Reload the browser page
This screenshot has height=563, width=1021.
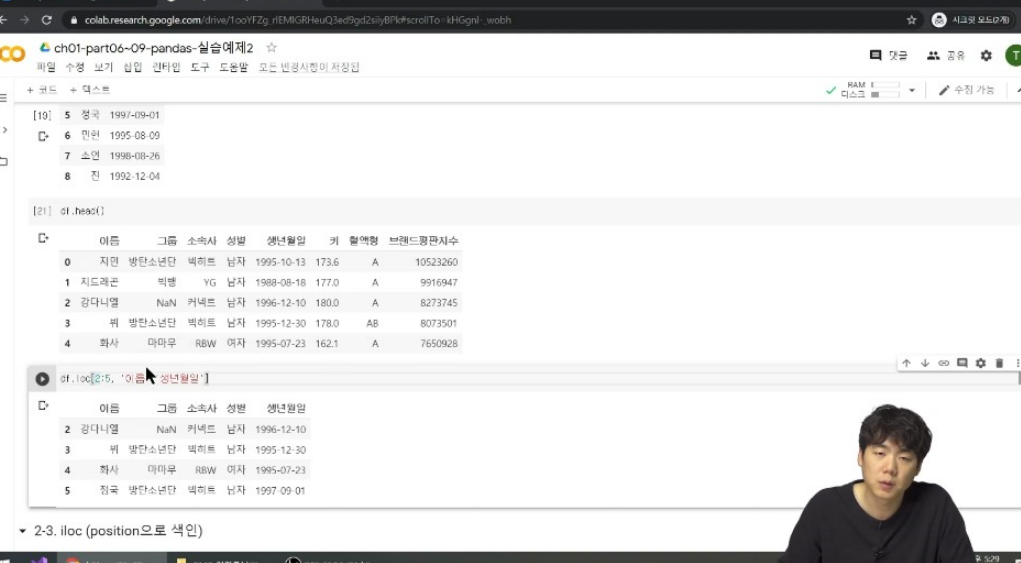[x=46, y=20]
